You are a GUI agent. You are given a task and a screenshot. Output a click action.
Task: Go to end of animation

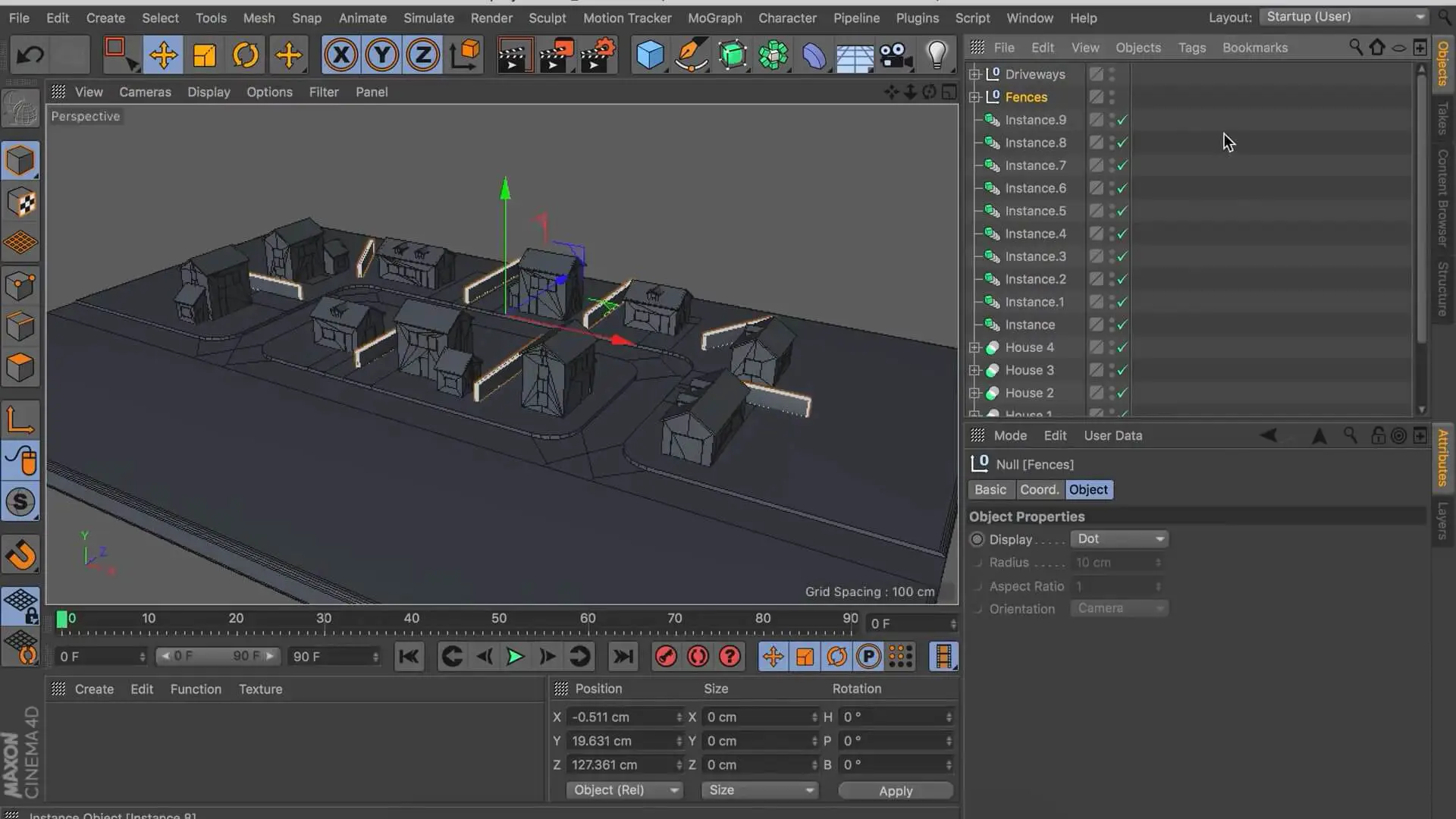pyautogui.click(x=623, y=657)
